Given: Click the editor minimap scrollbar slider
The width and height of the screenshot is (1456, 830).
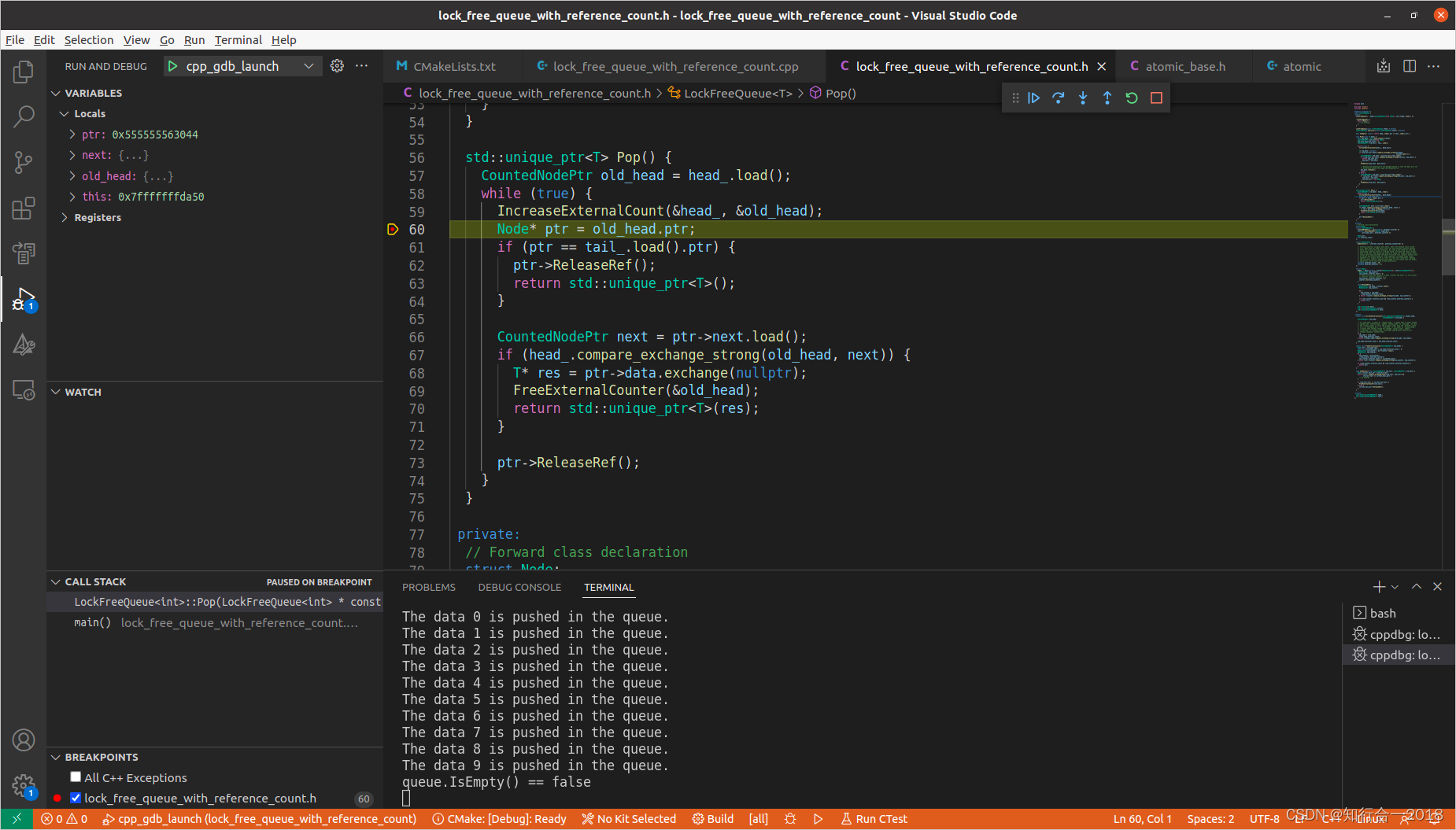Looking at the screenshot, I should (x=1448, y=248).
